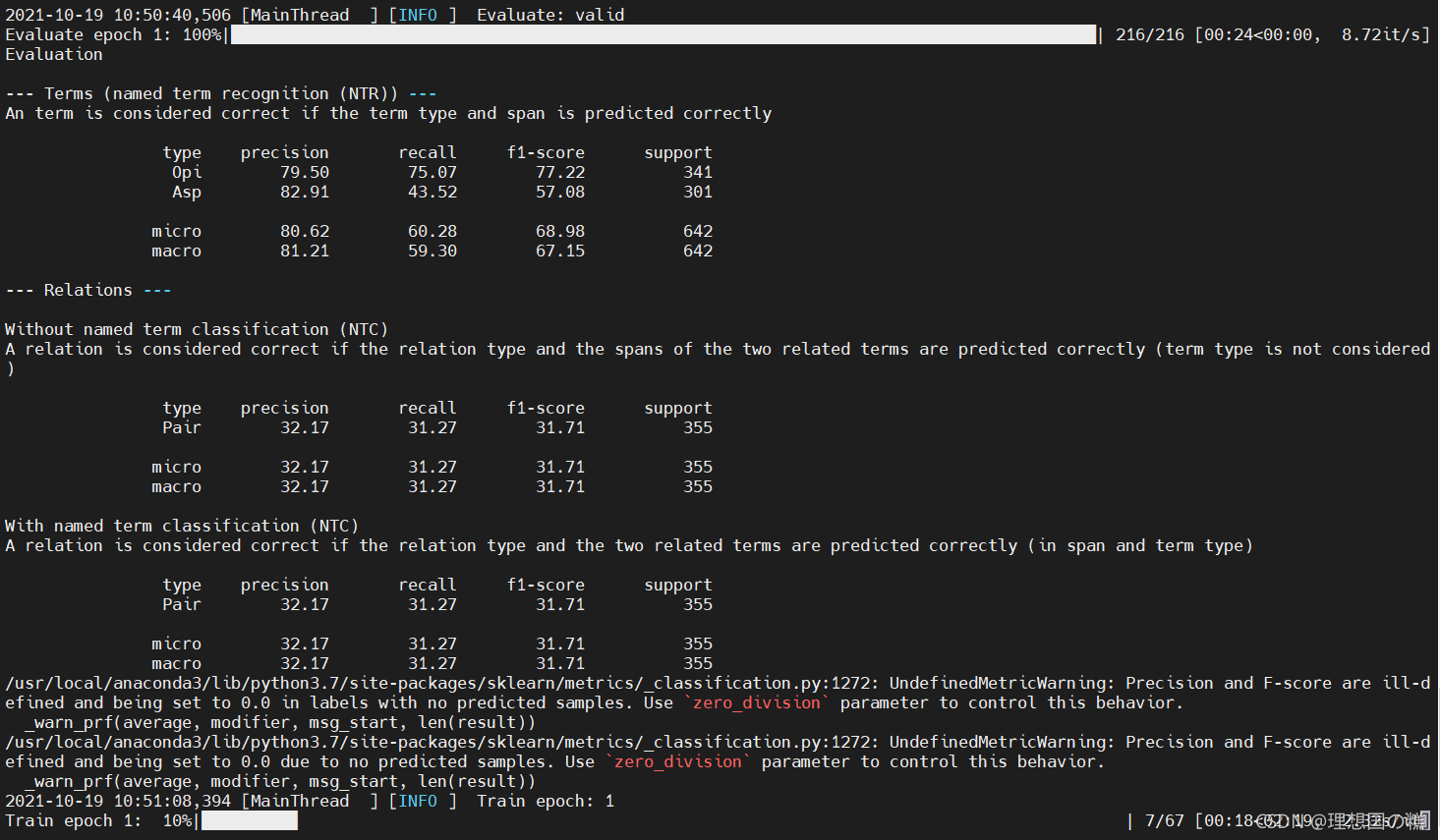Select Opi support value 341
The height and width of the screenshot is (840, 1440).
click(698, 172)
